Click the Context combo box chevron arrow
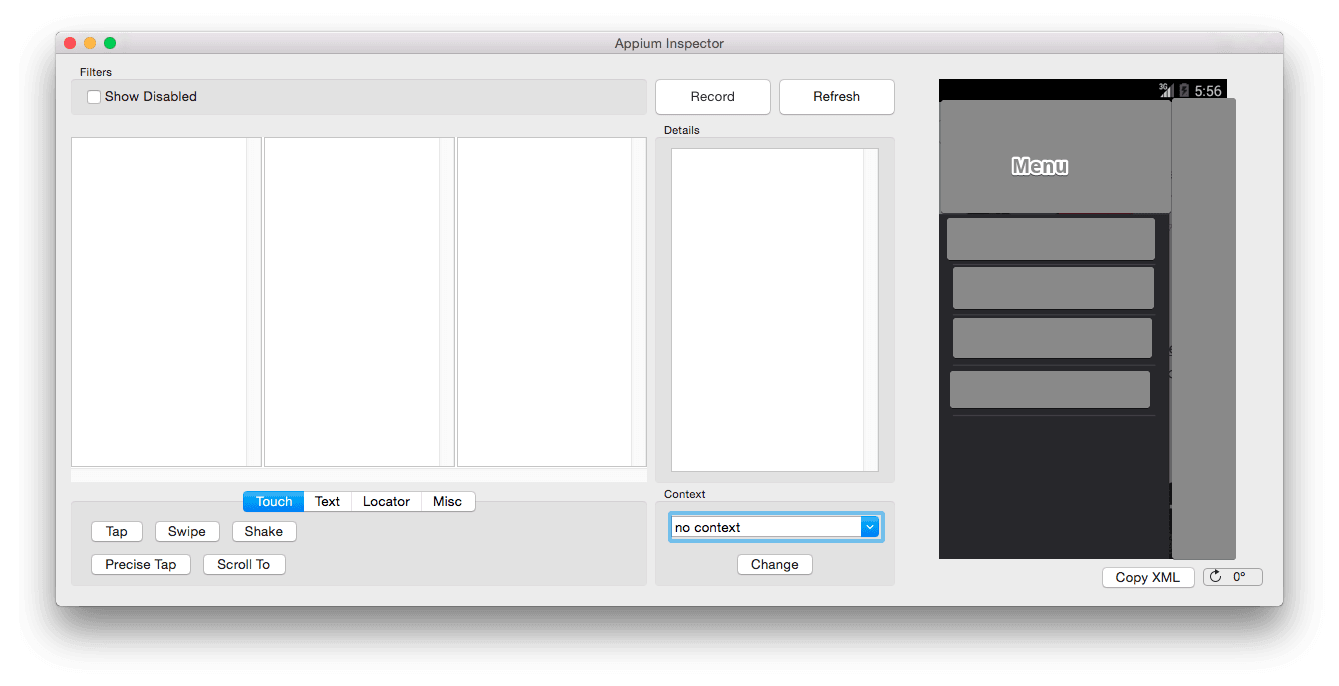Viewport: 1339px width, 686px height. (869, 526)
